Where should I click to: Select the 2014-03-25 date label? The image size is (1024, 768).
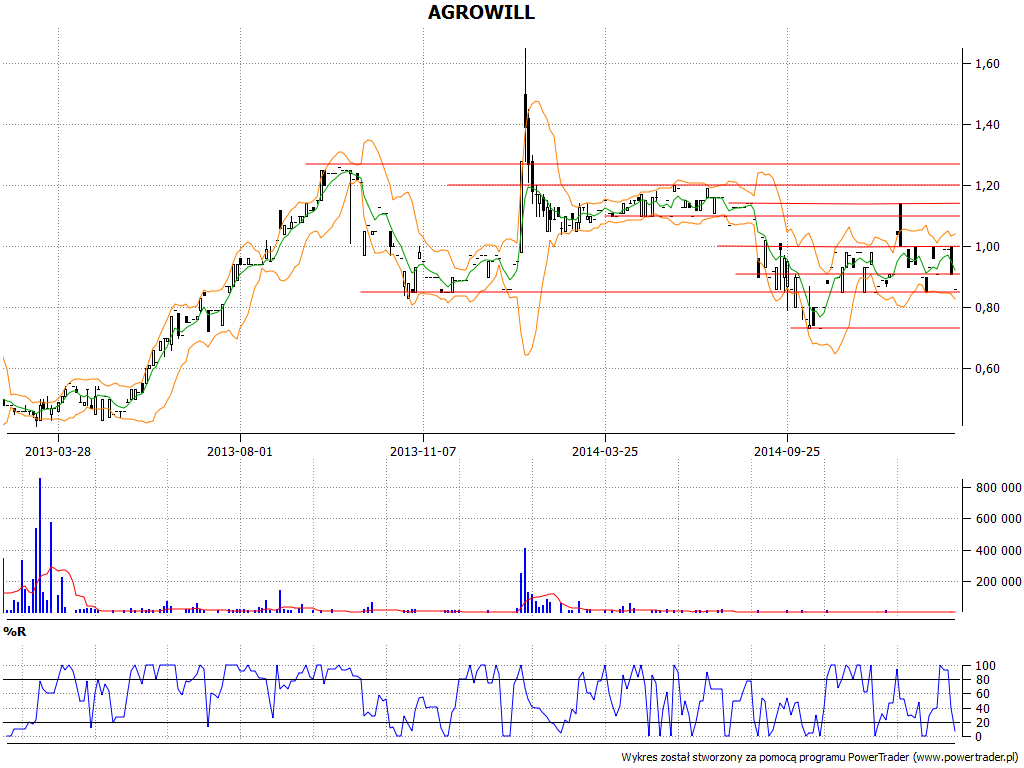pos(605,451)
